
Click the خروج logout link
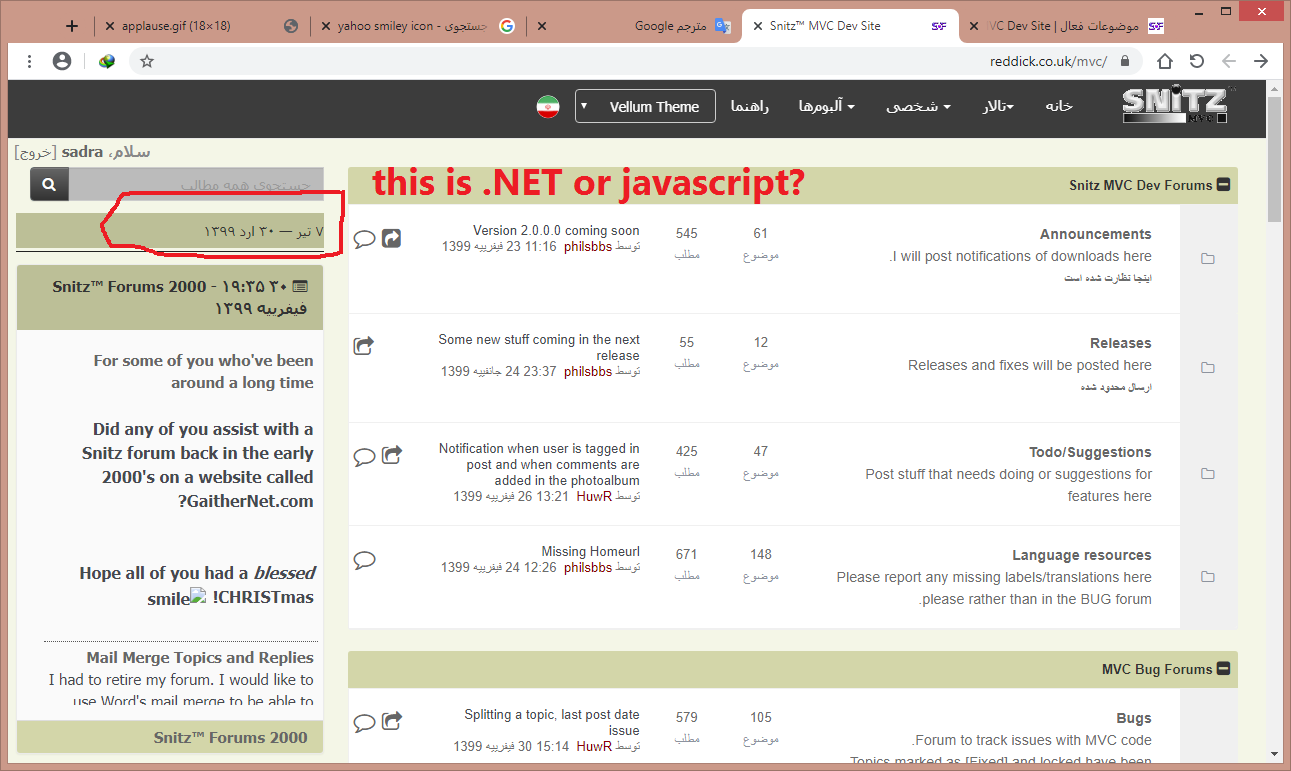(35, 152)
